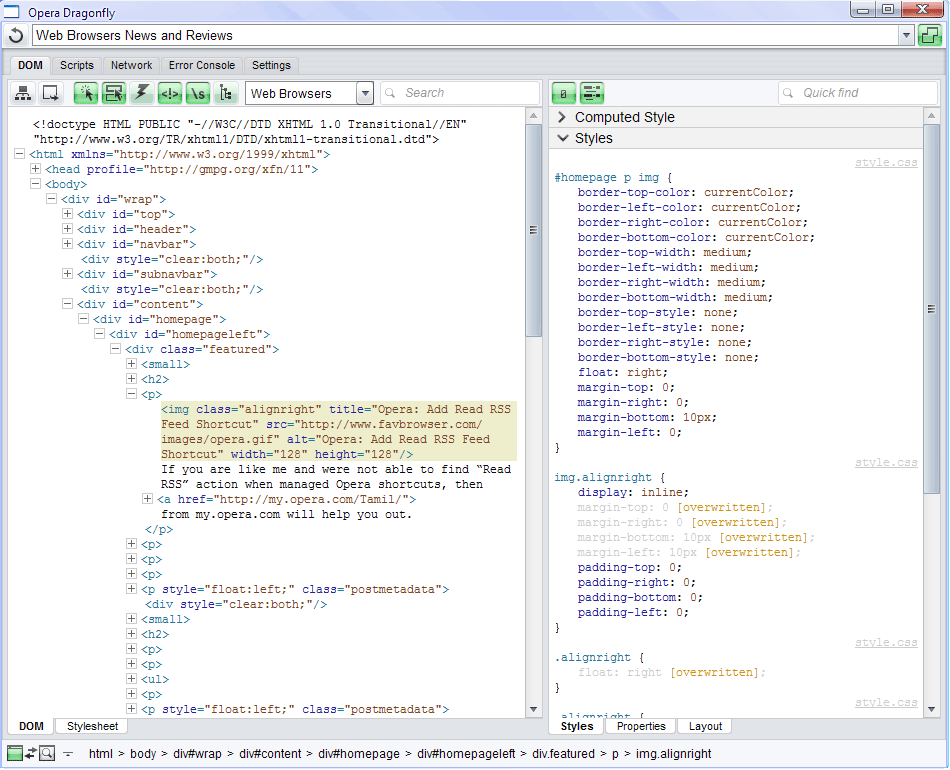Screen dimensions: 950x770
Task: Click the lightning bolt update DOM icon
Action: (142, 93)
